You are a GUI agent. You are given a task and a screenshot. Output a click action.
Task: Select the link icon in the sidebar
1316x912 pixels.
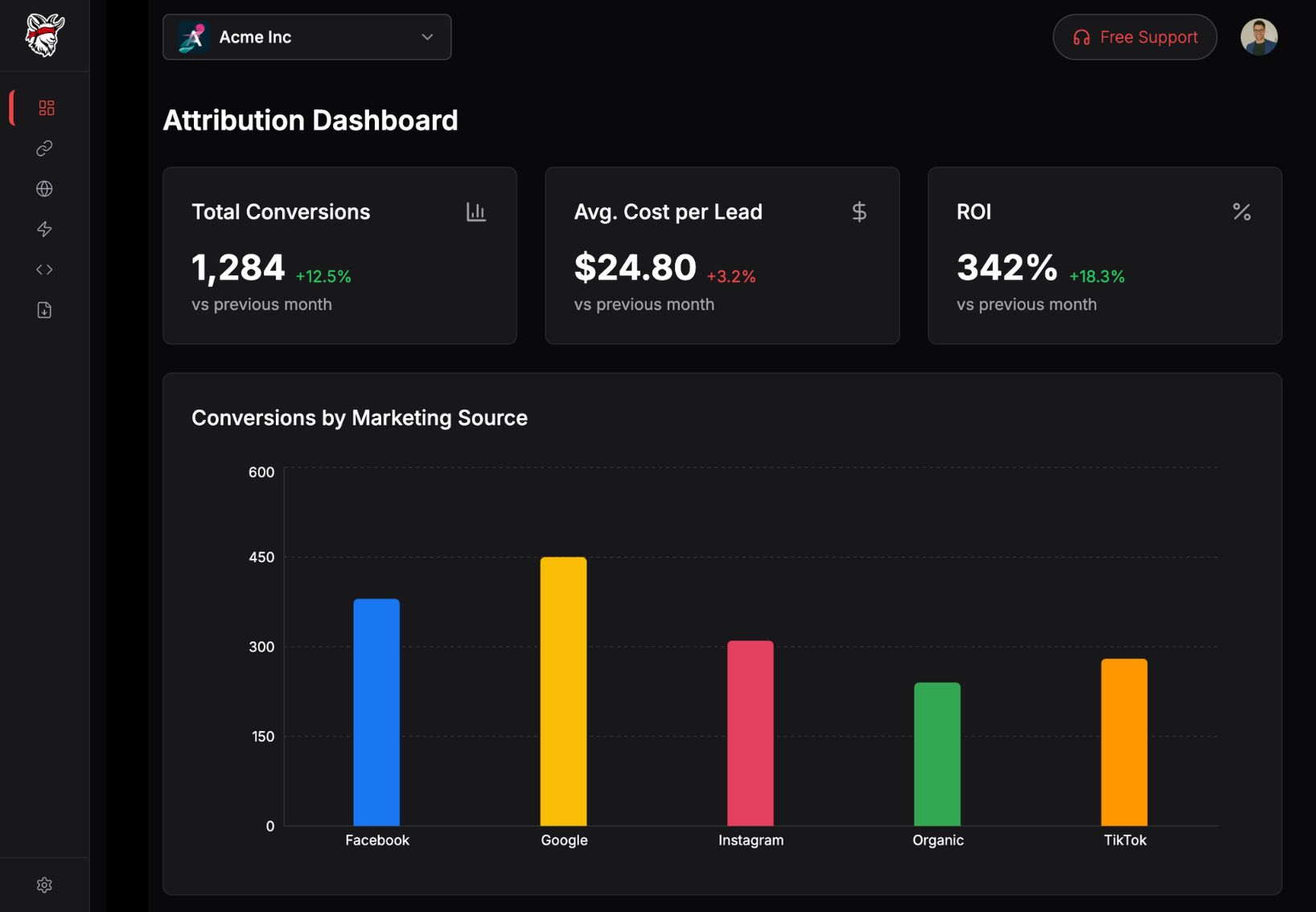[x=44, y=149]
